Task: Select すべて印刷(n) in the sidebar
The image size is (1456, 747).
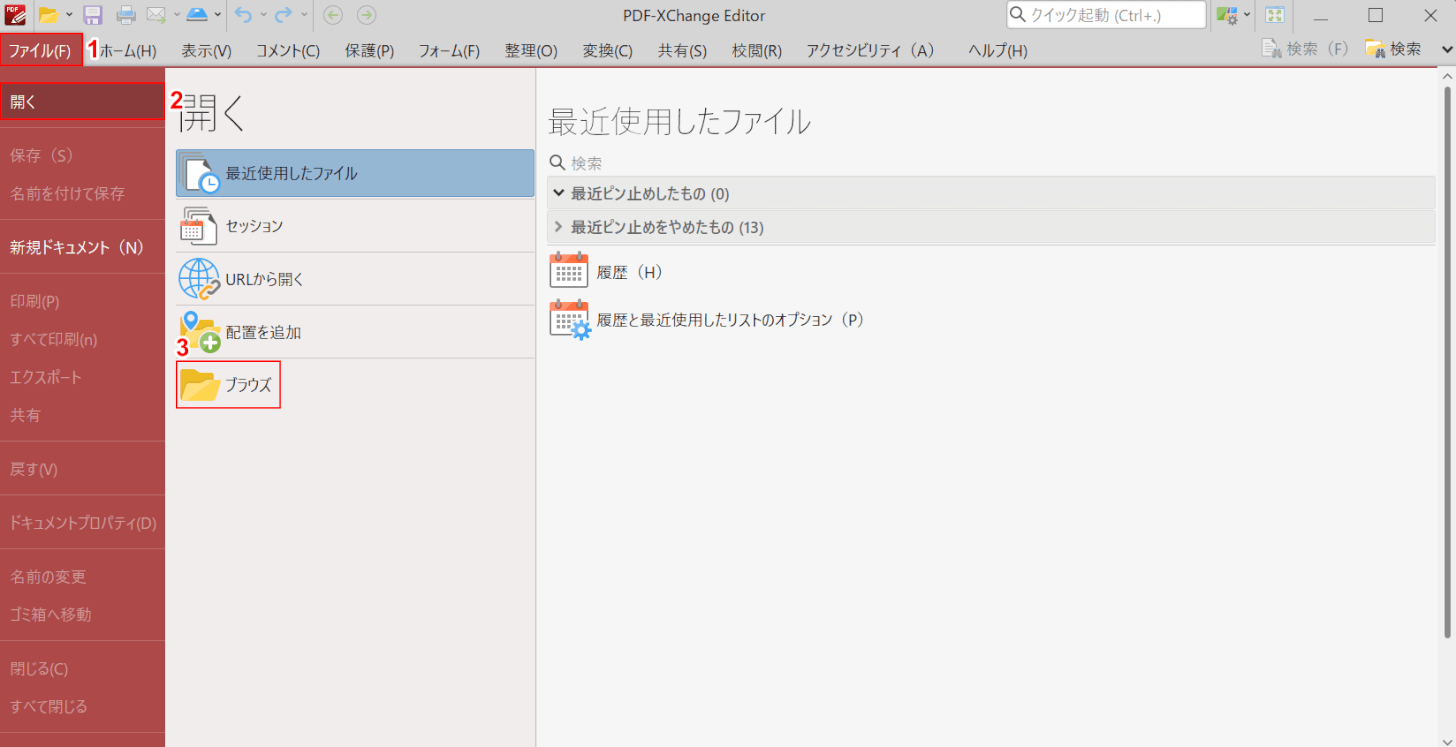Action: (x=82, y=340)
